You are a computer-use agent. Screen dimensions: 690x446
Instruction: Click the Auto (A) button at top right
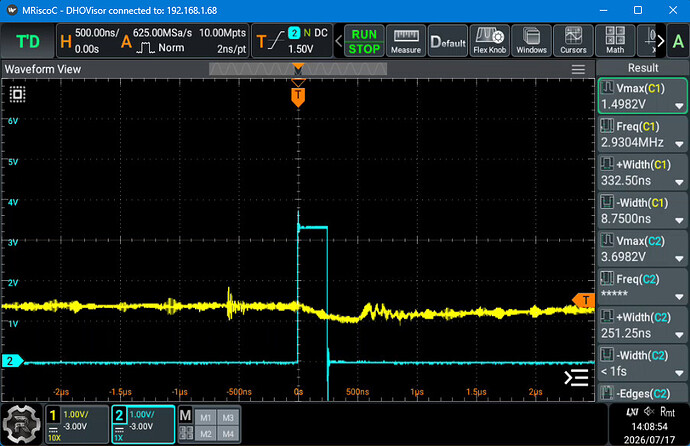[678, 41]
